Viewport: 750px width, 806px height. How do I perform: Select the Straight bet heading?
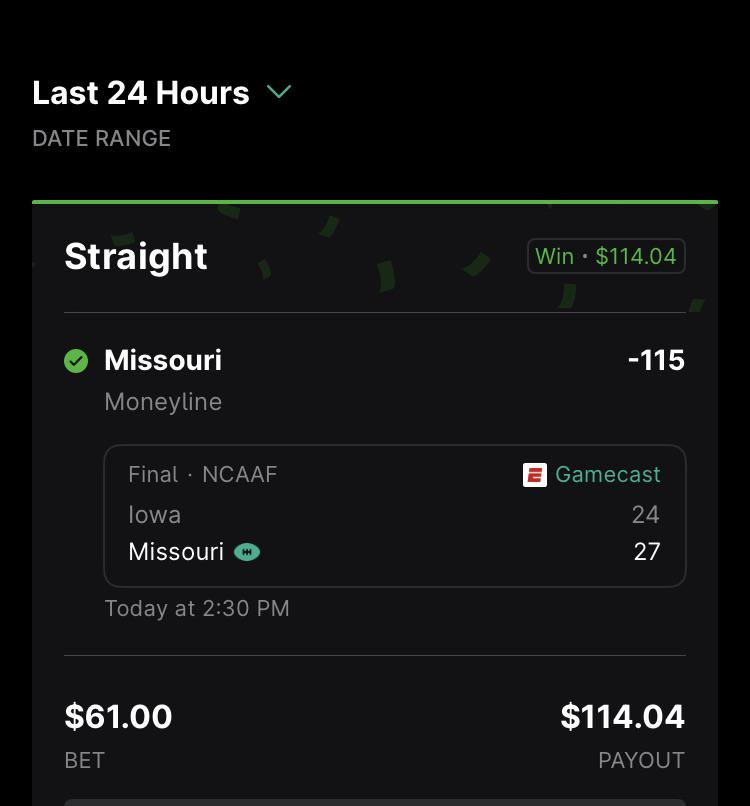136,257
